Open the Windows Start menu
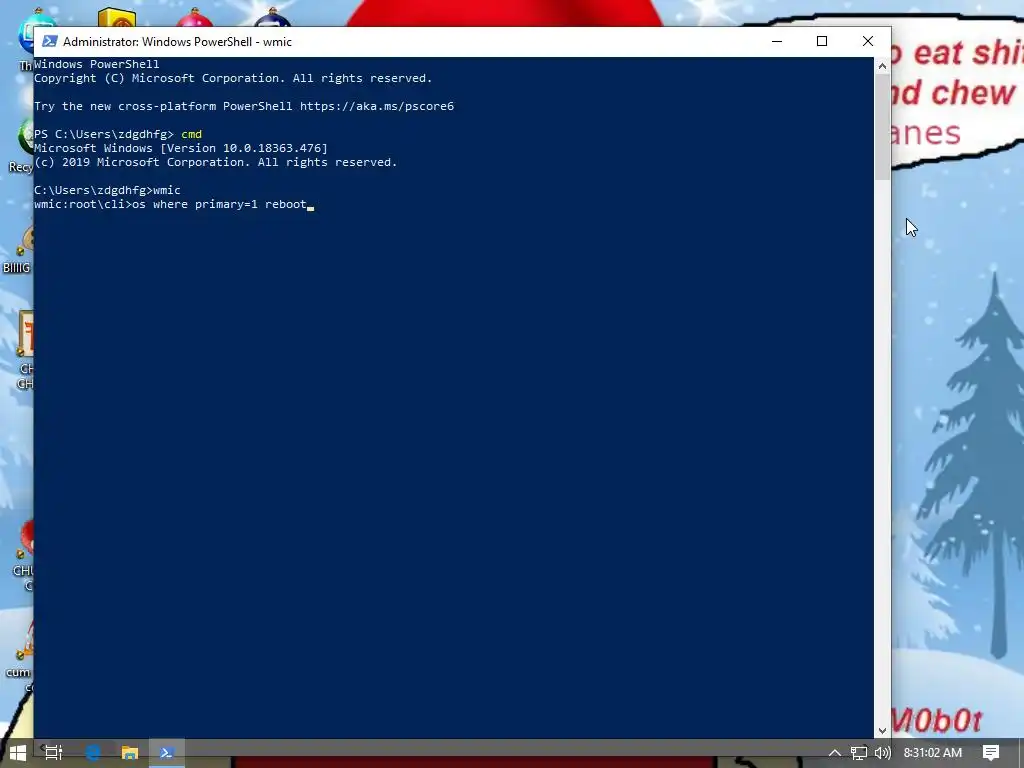 (x=18, y=753)
